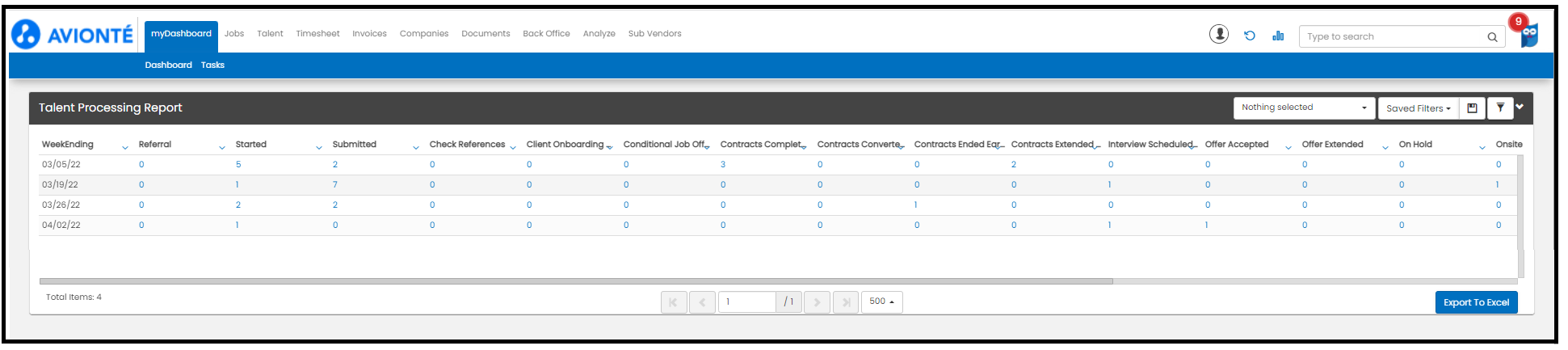Click Export To Excel button
This screenshot has width=1568, height=350.
[1476, 302]
